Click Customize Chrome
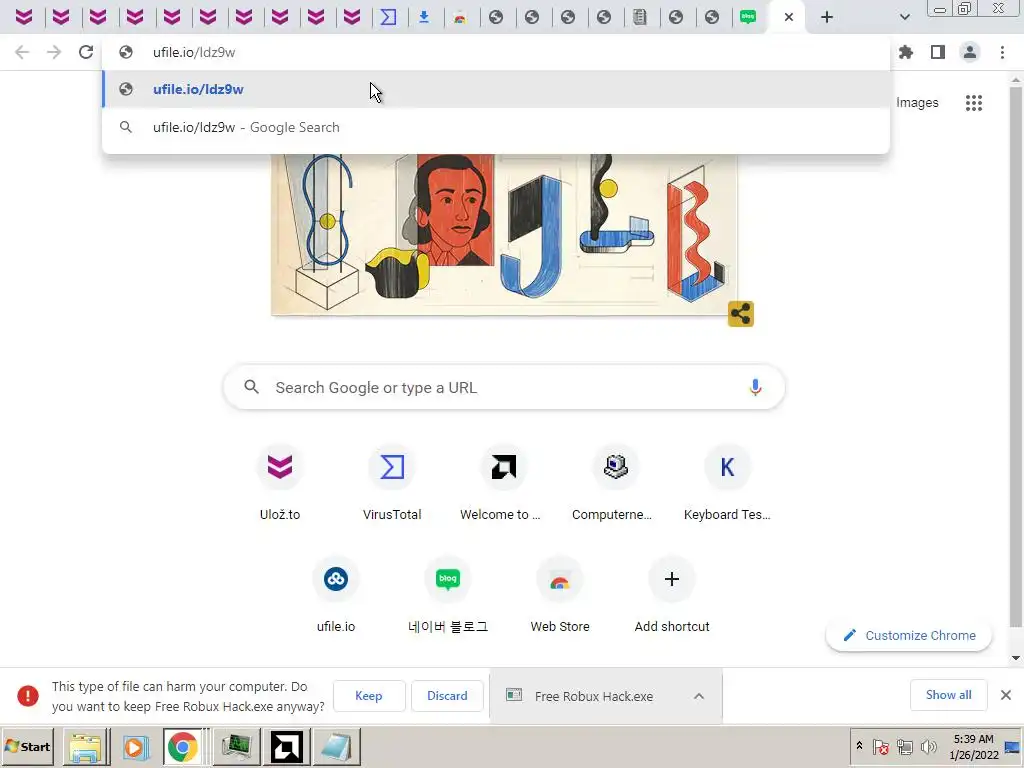The height and width of the screenshot is (768, 1024). point(909,635)
